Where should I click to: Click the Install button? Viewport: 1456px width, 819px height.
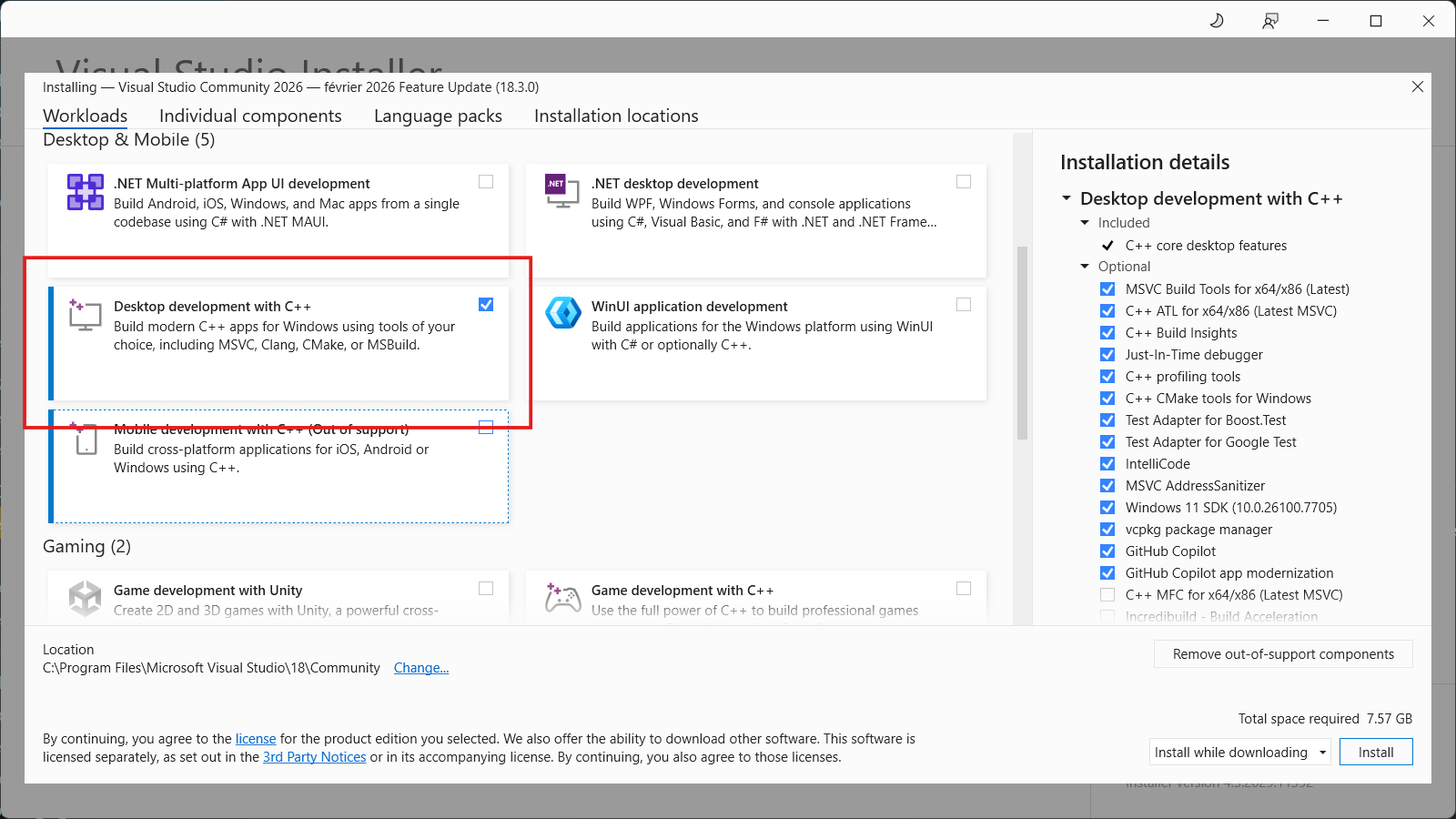1376,752
